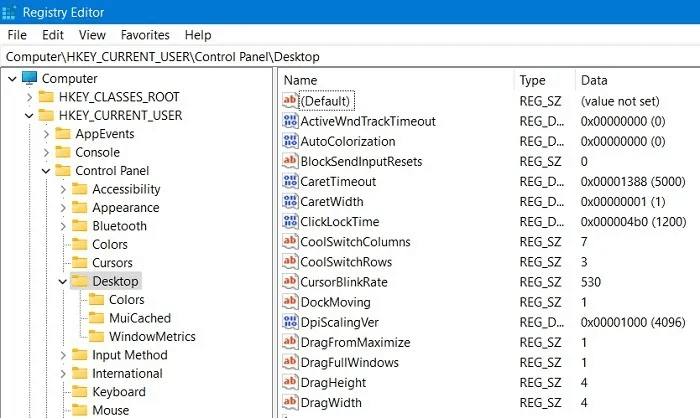Collapse the Desktop key arrow
Viewport: 700px width, 418px height.
tap(63, 282)
